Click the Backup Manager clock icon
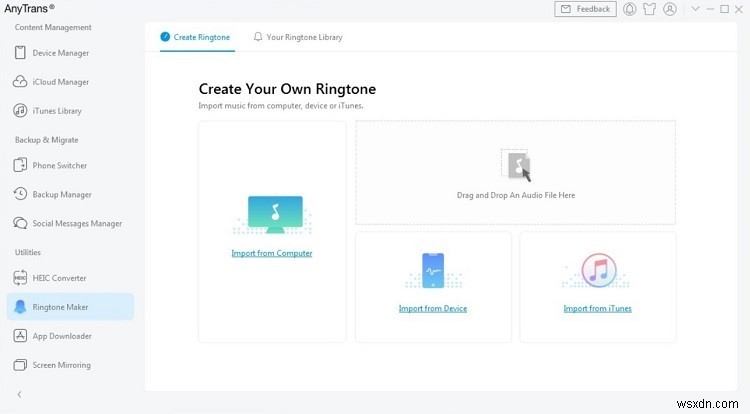Image resolution: width=750 pixels, height=414 pixels. click(20, 194)
